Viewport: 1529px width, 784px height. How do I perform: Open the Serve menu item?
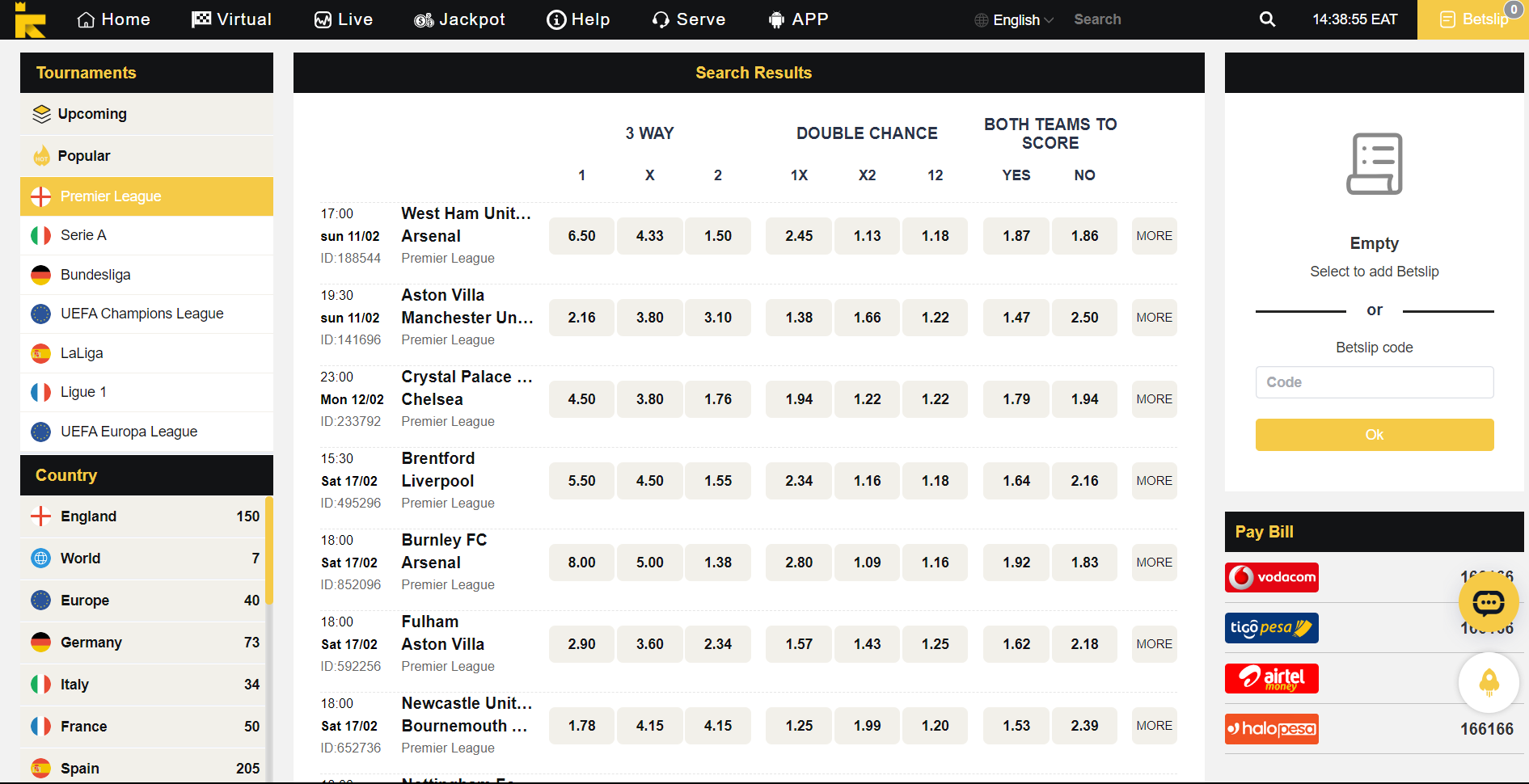point(689,19)
